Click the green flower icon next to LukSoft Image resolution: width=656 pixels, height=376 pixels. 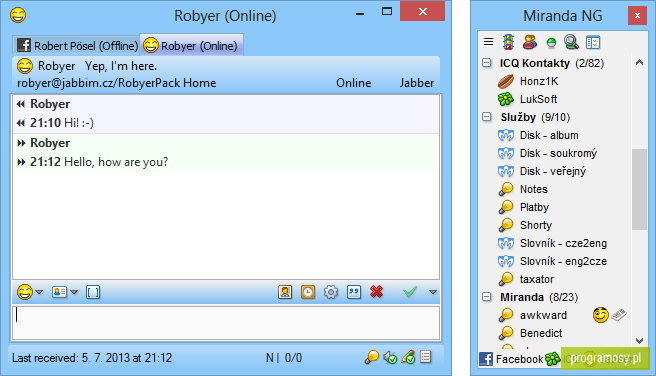coord(506,99)
